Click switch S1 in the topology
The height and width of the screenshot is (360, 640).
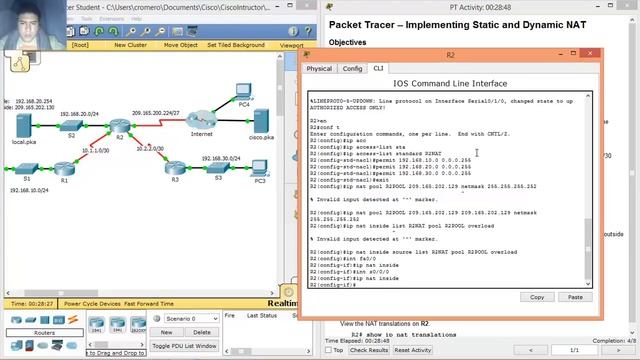pyautogui.click(x=27, y=168)
